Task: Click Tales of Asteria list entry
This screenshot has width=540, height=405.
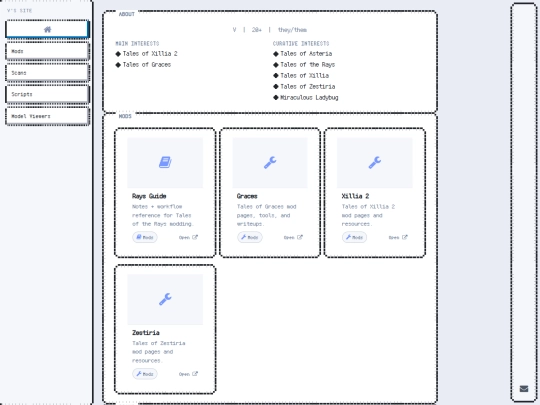Action: click(306, 53)
